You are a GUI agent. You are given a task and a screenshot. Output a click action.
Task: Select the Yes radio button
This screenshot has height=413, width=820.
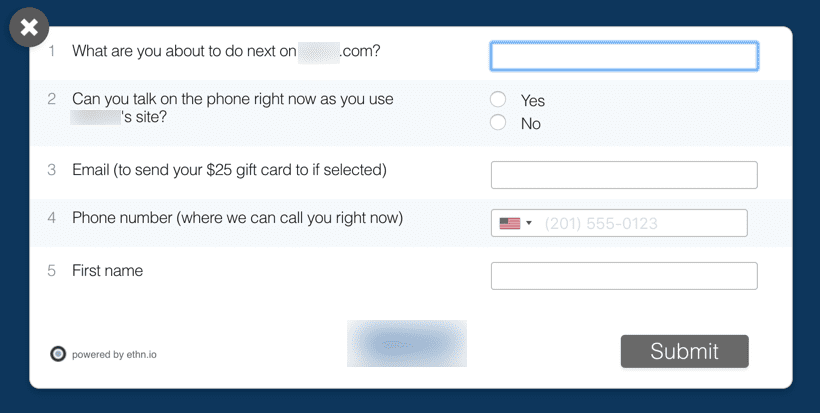(498, 99)
